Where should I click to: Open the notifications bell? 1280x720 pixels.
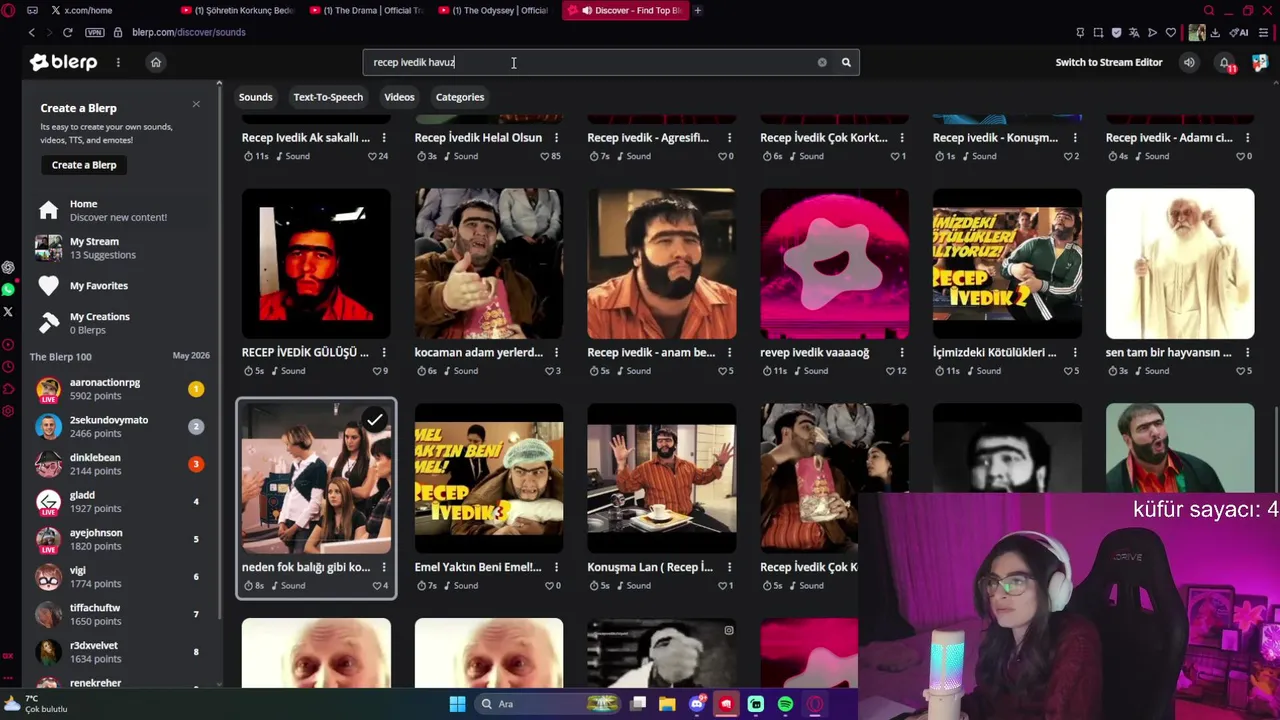(x=1225, y=63)
